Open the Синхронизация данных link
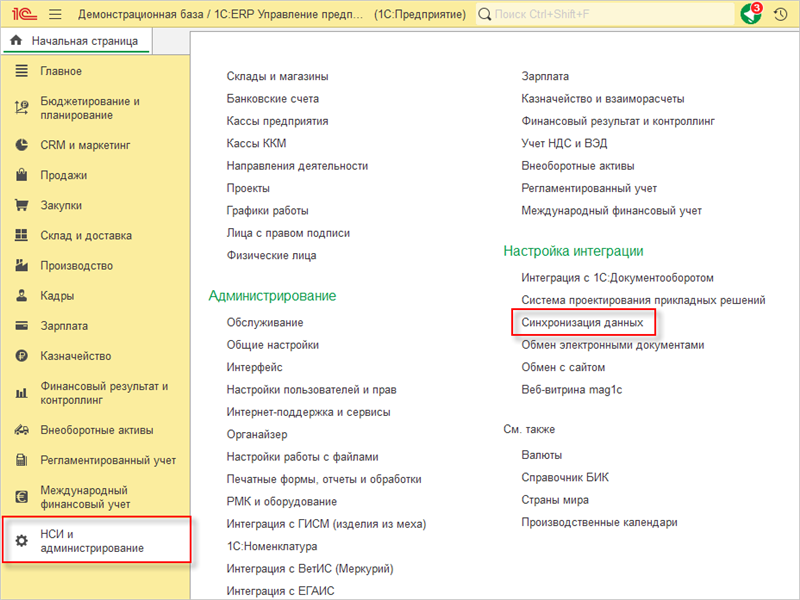 tap(582, 323)
